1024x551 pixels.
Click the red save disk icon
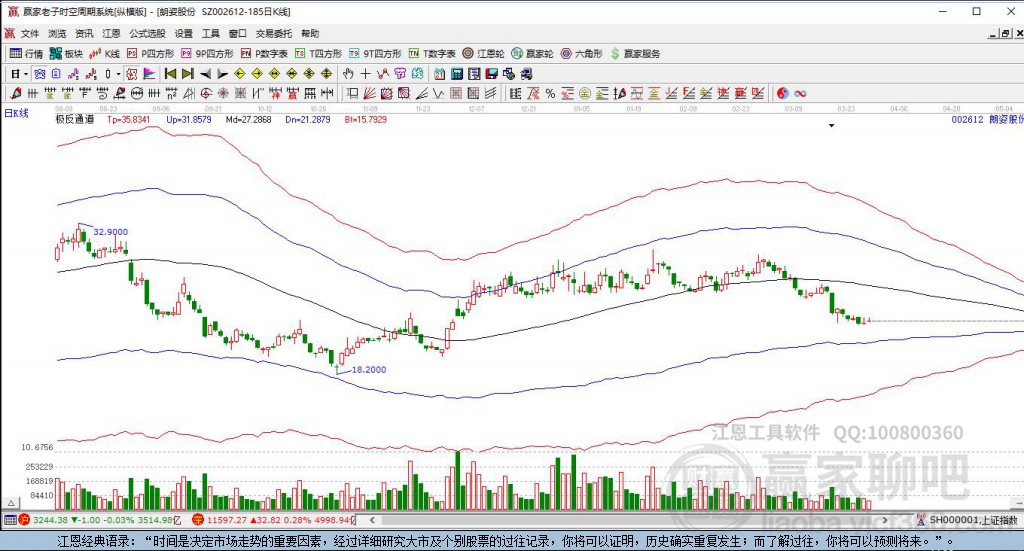coord(492,74)
